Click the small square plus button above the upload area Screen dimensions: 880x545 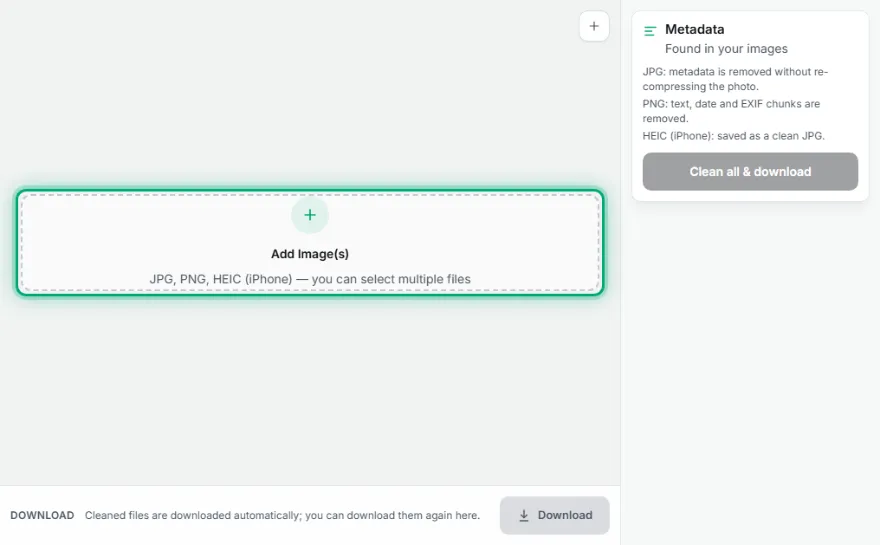[594, 26]
